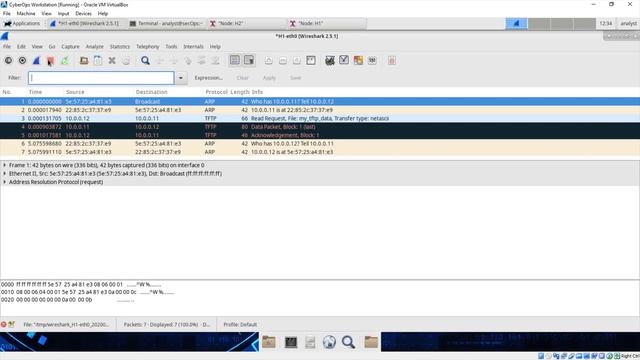Click the Apply filter button
The width and height of the screenshot is (640, 360).
pyautogui.click(x=269, y=78)
